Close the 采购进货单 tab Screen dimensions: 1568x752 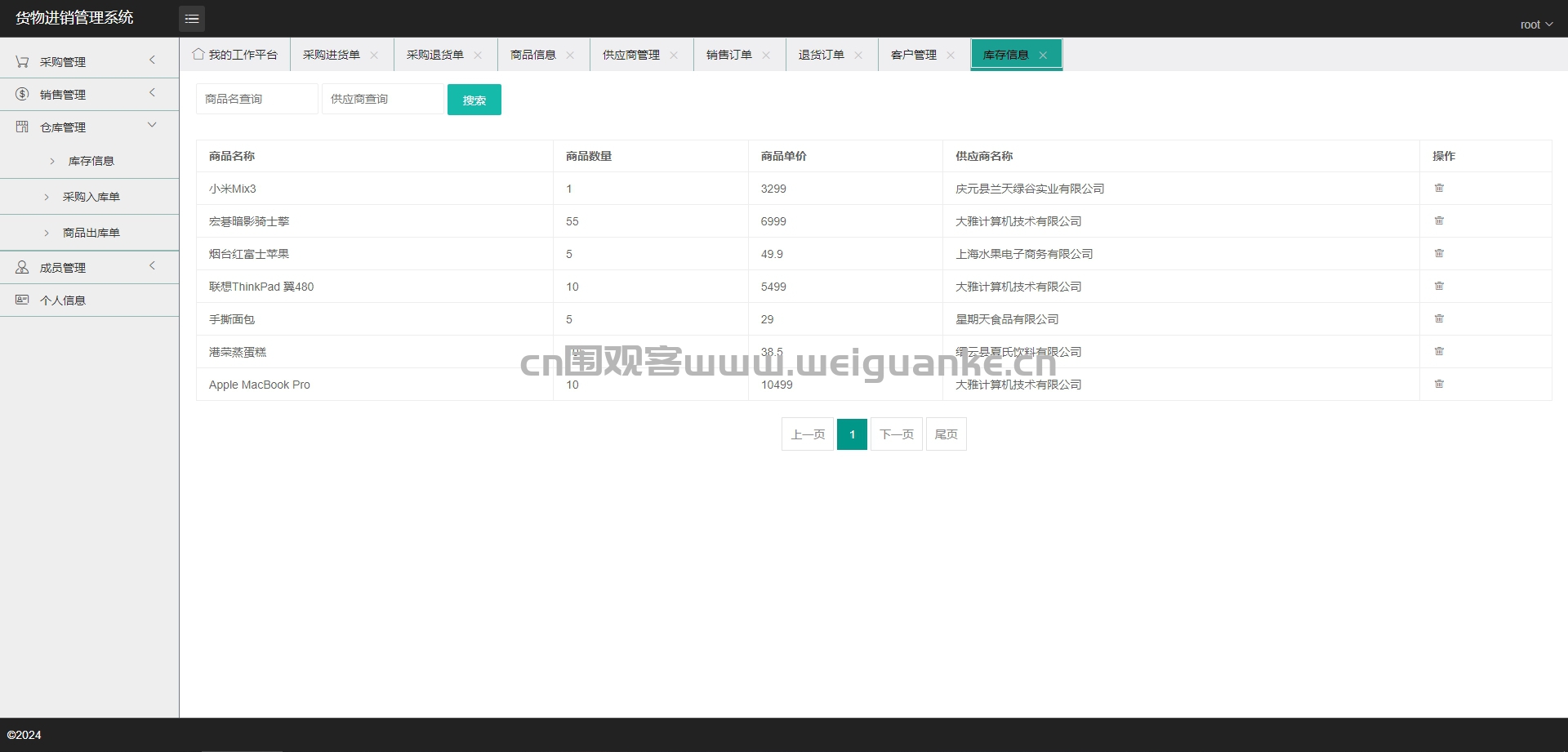coord(374,56)
